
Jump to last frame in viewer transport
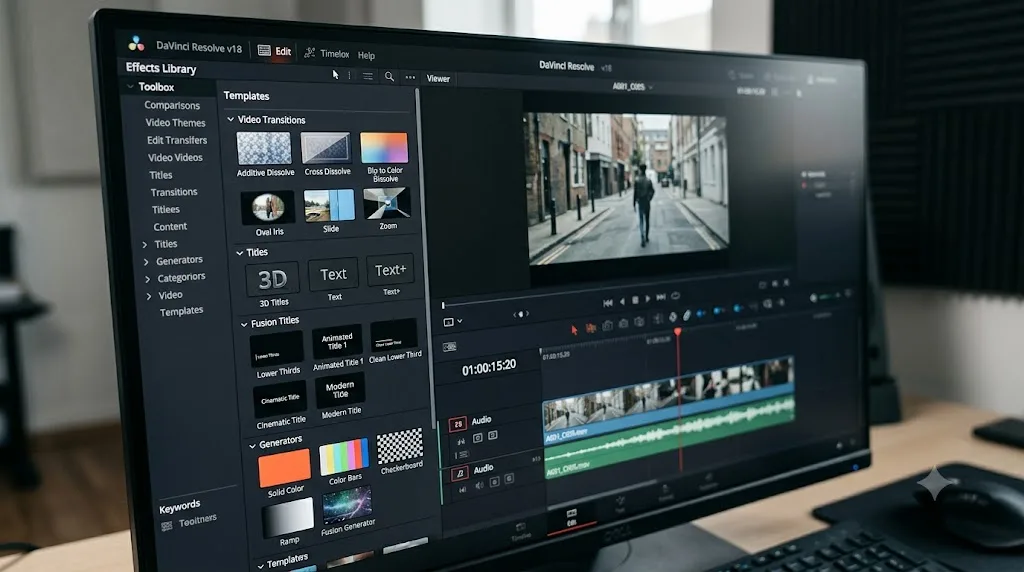[661, 298]
